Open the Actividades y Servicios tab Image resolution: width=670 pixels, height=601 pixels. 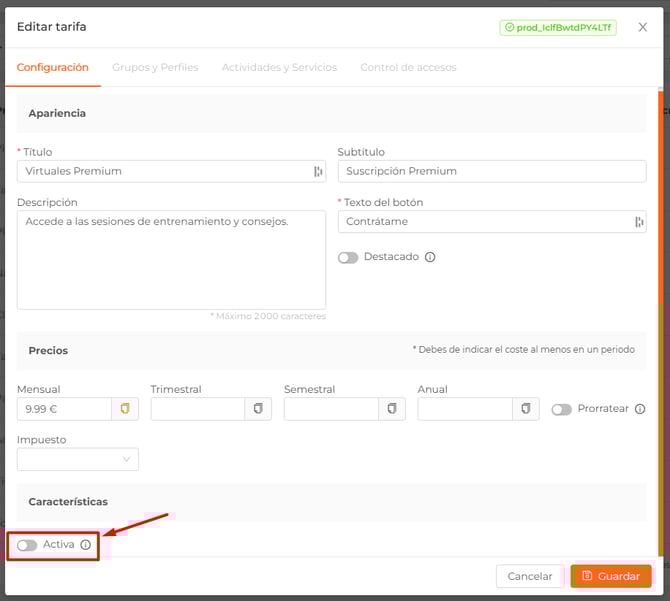coord(279,67)
